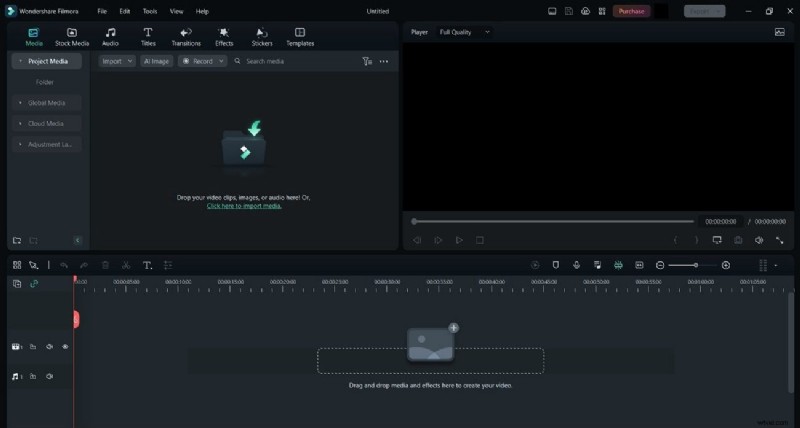Adjust the timeline zoom slider
Screen dimensions: 800x428
[x=692, y=265]
